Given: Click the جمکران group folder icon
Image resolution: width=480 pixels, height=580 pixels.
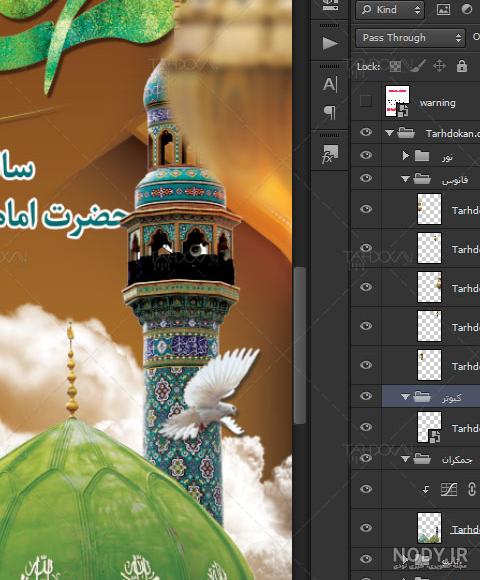Looking at the screenshot, I should (x=422, y=459).
